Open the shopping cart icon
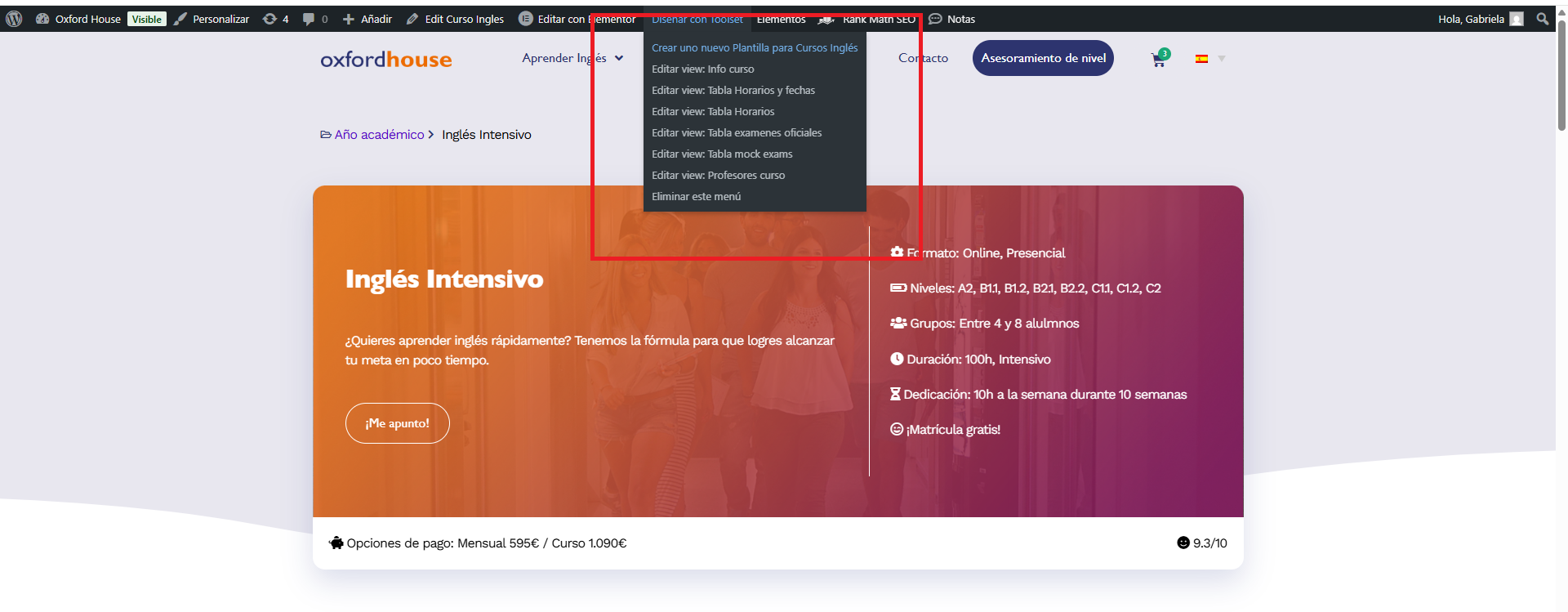The image size is (1568, 612). point(1158,59)
